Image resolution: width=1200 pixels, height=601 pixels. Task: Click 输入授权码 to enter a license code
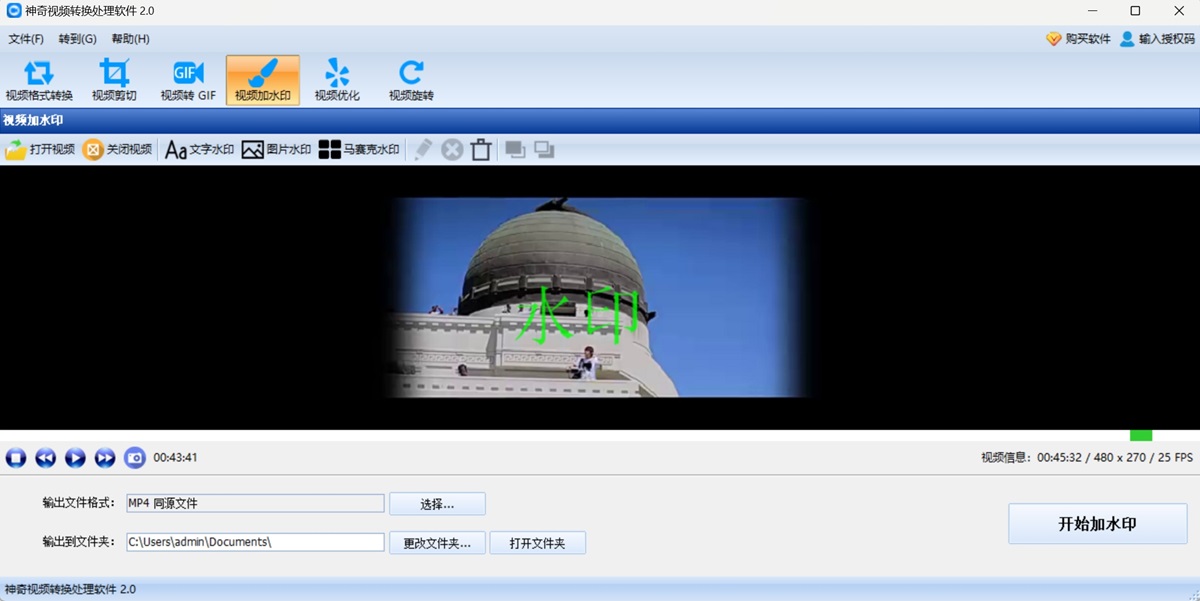point(1157,39)
